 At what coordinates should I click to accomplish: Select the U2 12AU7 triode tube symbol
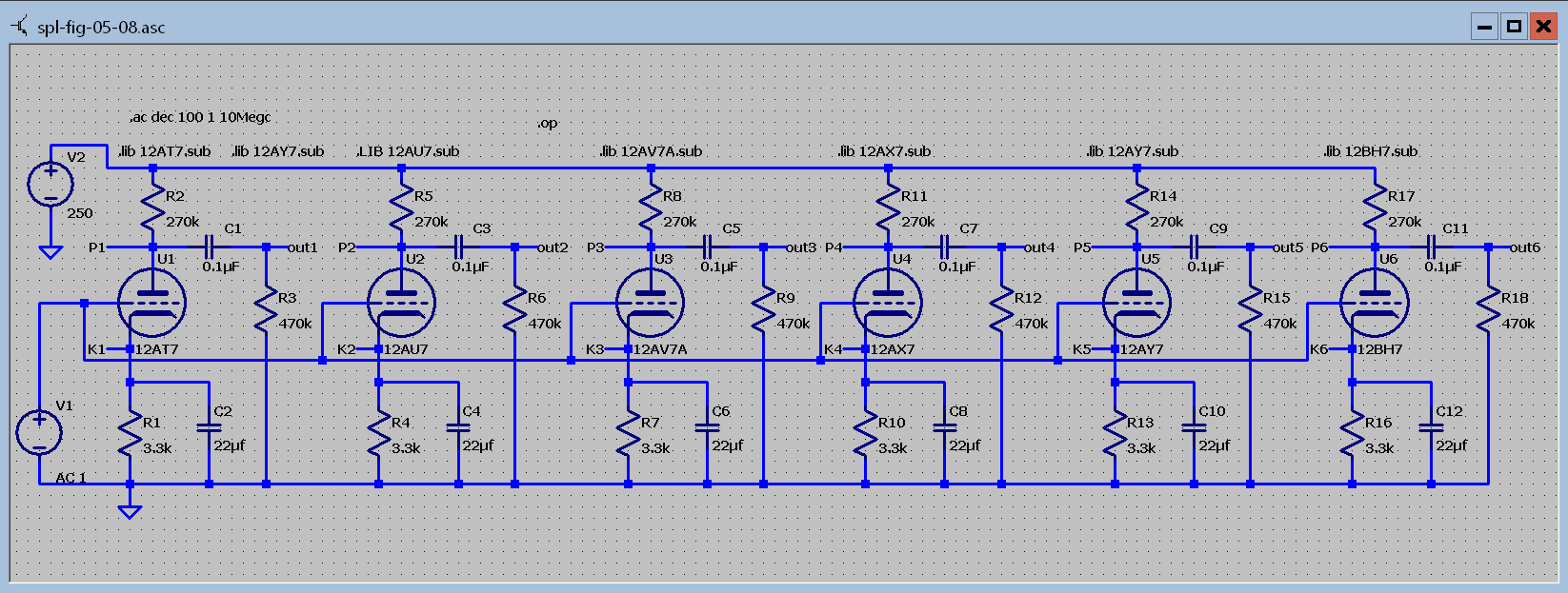click(x=401, y=304)
